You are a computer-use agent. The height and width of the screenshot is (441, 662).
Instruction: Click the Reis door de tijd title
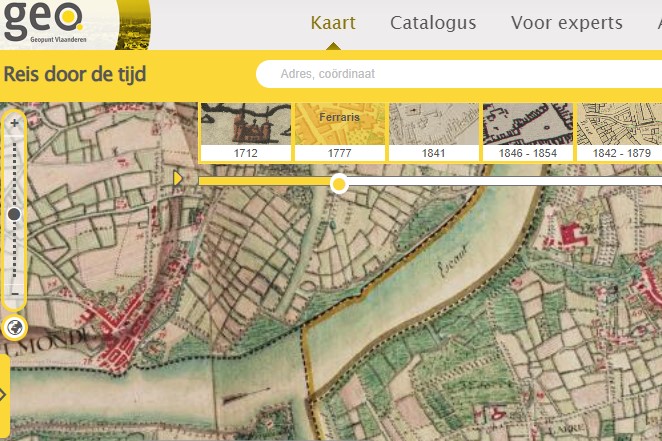(x=75, y=74)
